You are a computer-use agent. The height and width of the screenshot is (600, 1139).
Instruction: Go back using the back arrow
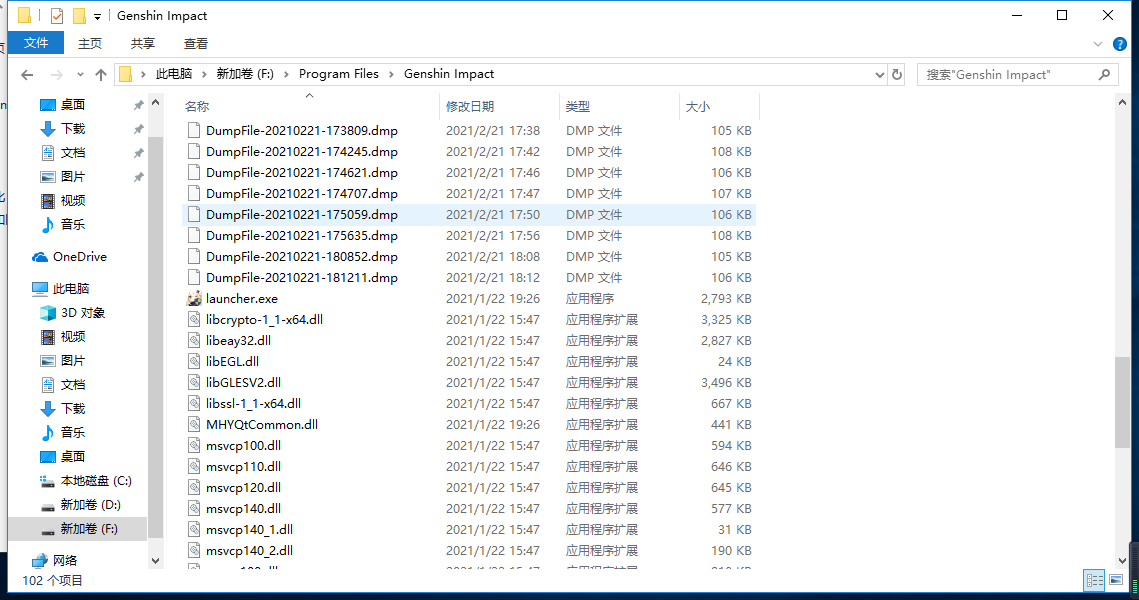click(x=28, y=75)
